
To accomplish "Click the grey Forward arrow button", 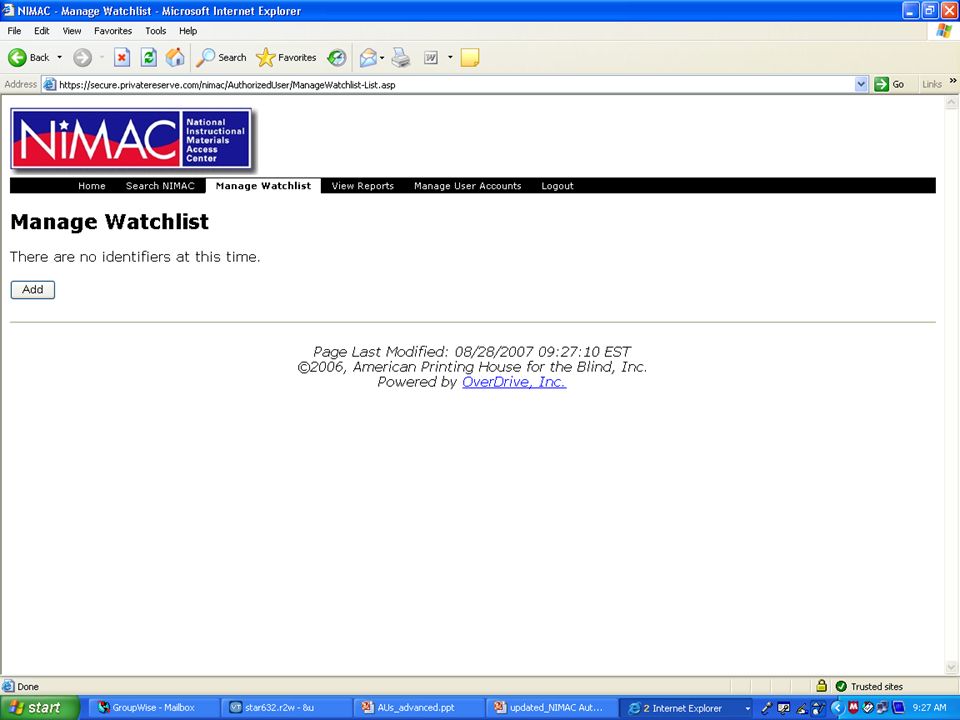I will 83,58.
